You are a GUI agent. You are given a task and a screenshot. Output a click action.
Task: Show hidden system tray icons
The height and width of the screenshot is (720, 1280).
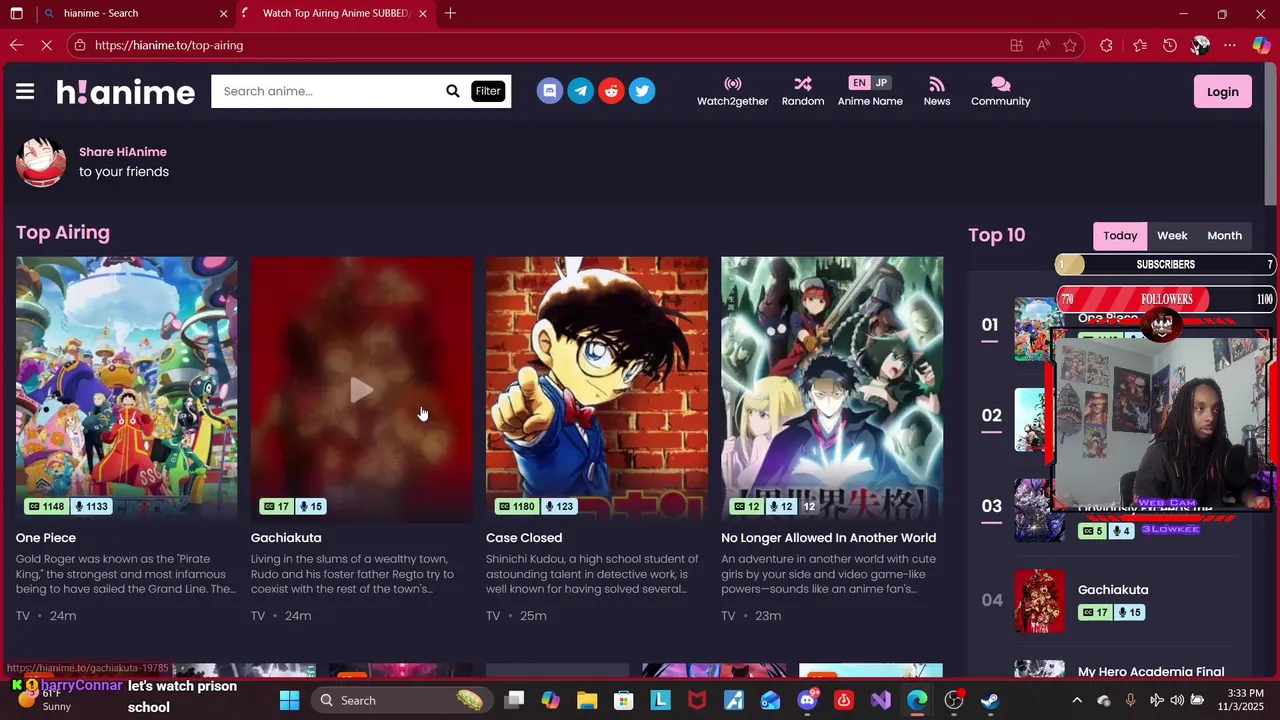[1077, 700]
